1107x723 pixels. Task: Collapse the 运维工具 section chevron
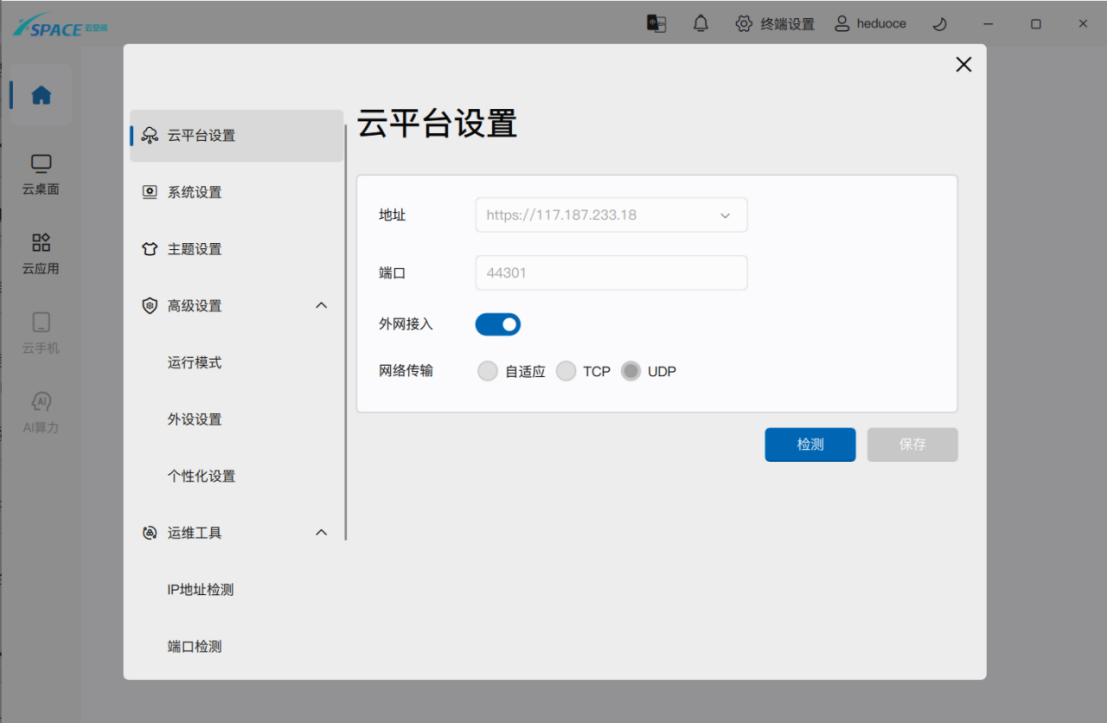(x=321, y=533)
